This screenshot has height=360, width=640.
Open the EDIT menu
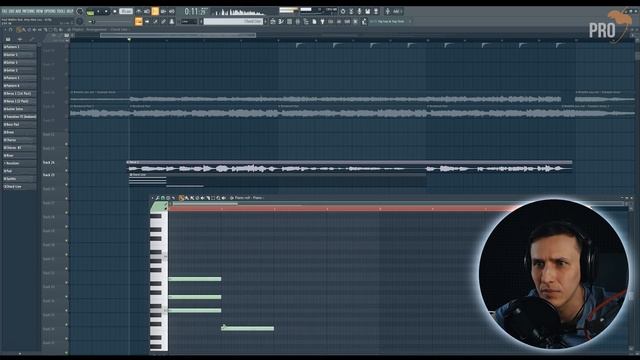11,11
